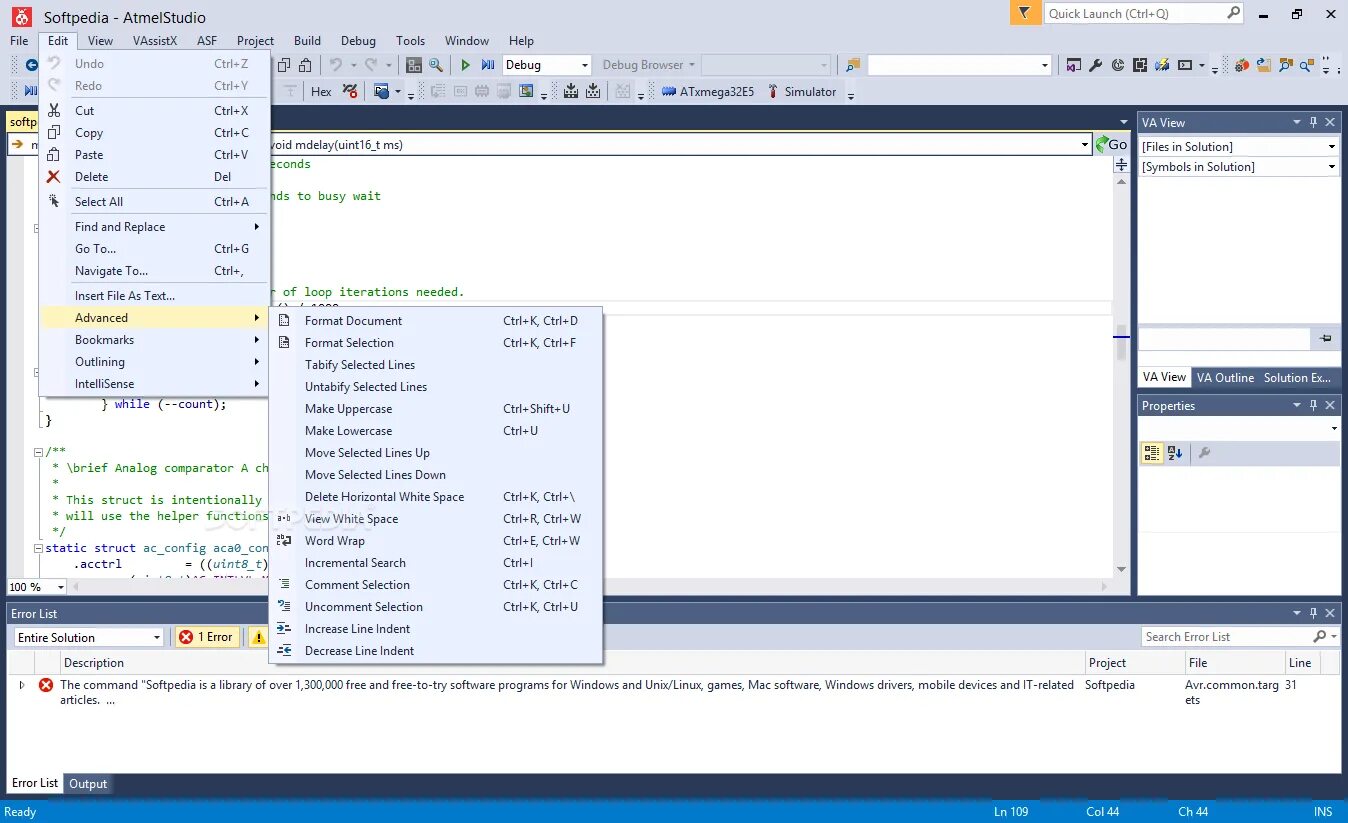
Task: Choose Copy from the Edit menu
Action: (154, 133)
